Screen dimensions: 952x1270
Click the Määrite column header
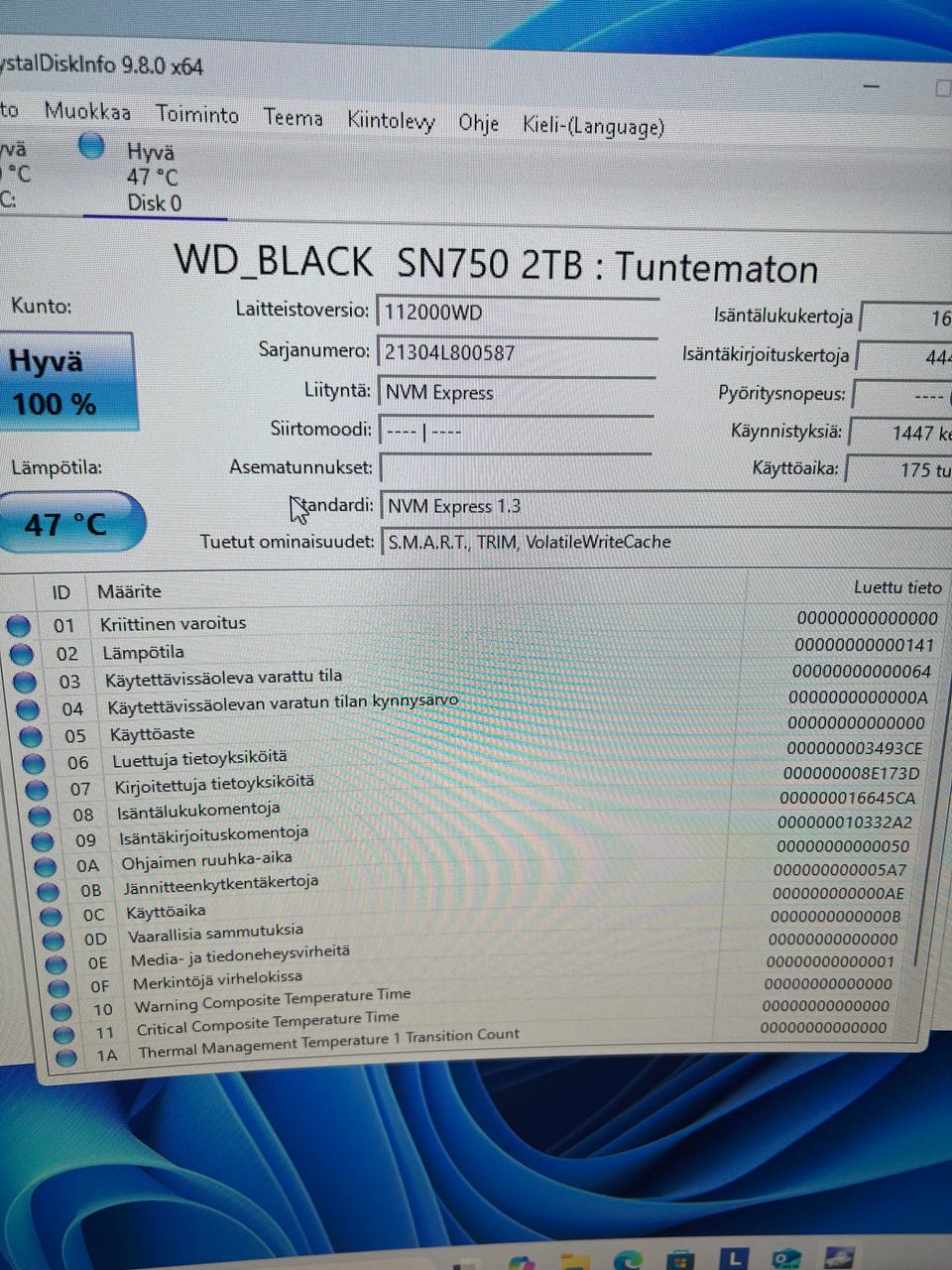(129, 591)
